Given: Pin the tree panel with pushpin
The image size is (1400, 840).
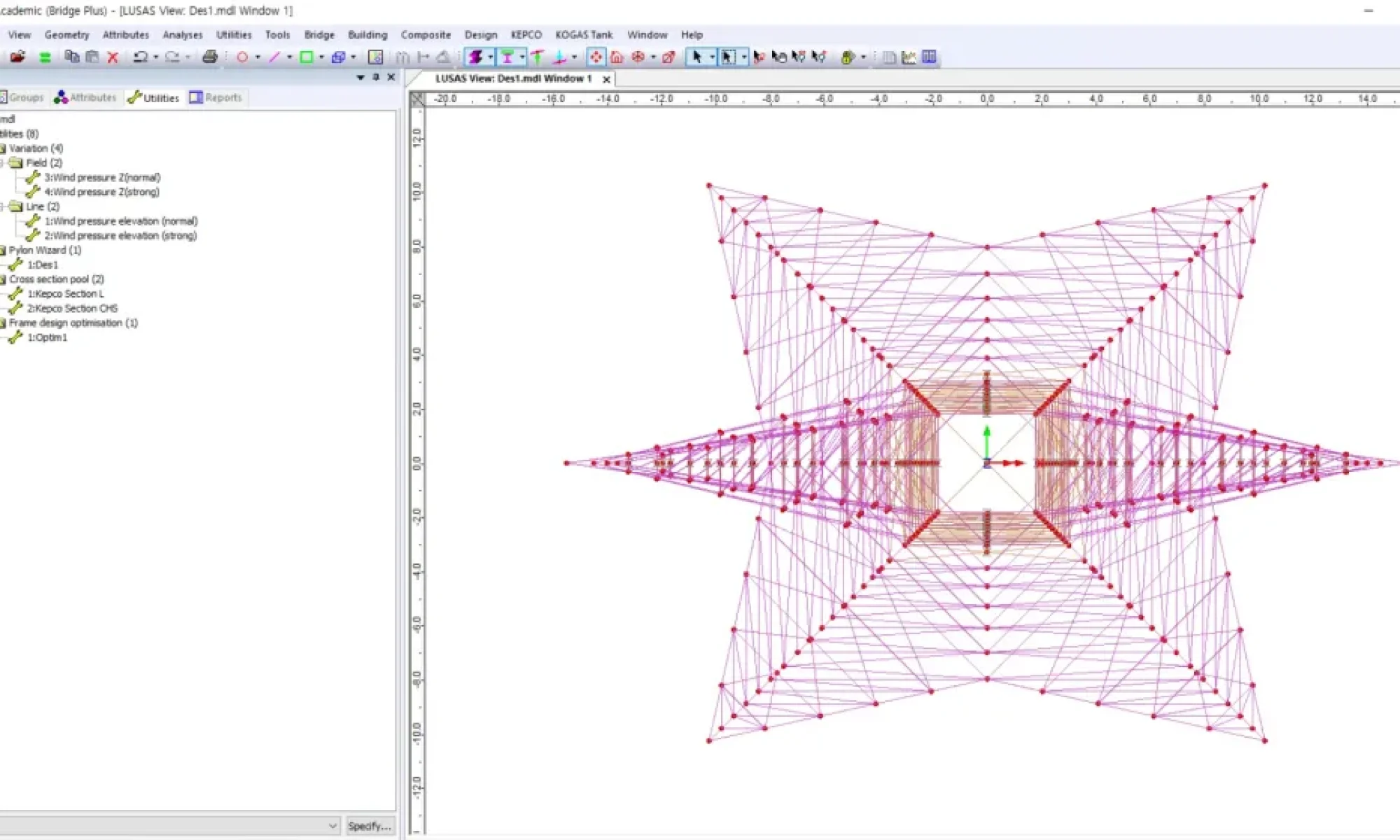Looking at the screenshot, I should (376, 77).
